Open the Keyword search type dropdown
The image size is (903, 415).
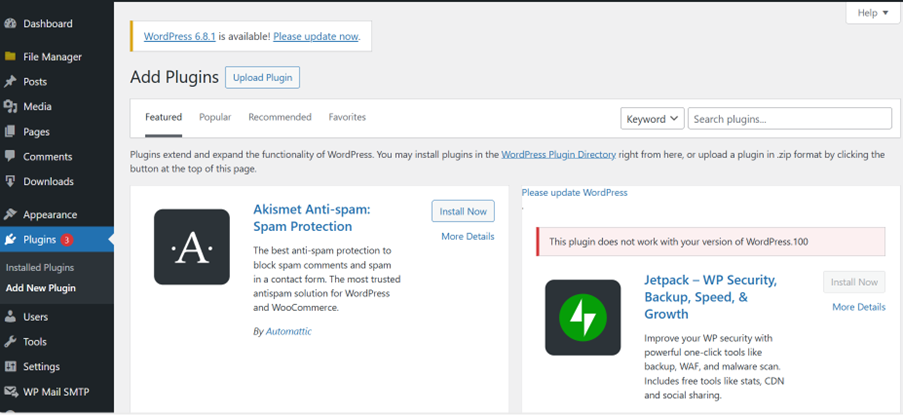click(x=652, y=119)
